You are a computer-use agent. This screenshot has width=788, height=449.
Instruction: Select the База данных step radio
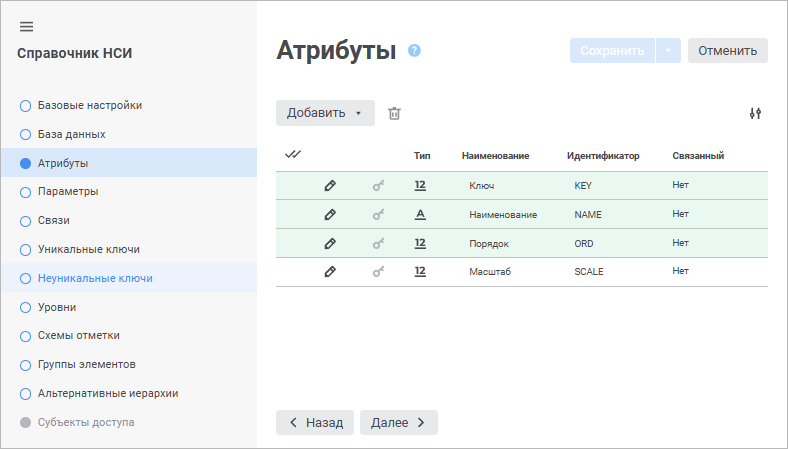click(x=26, y=134)
